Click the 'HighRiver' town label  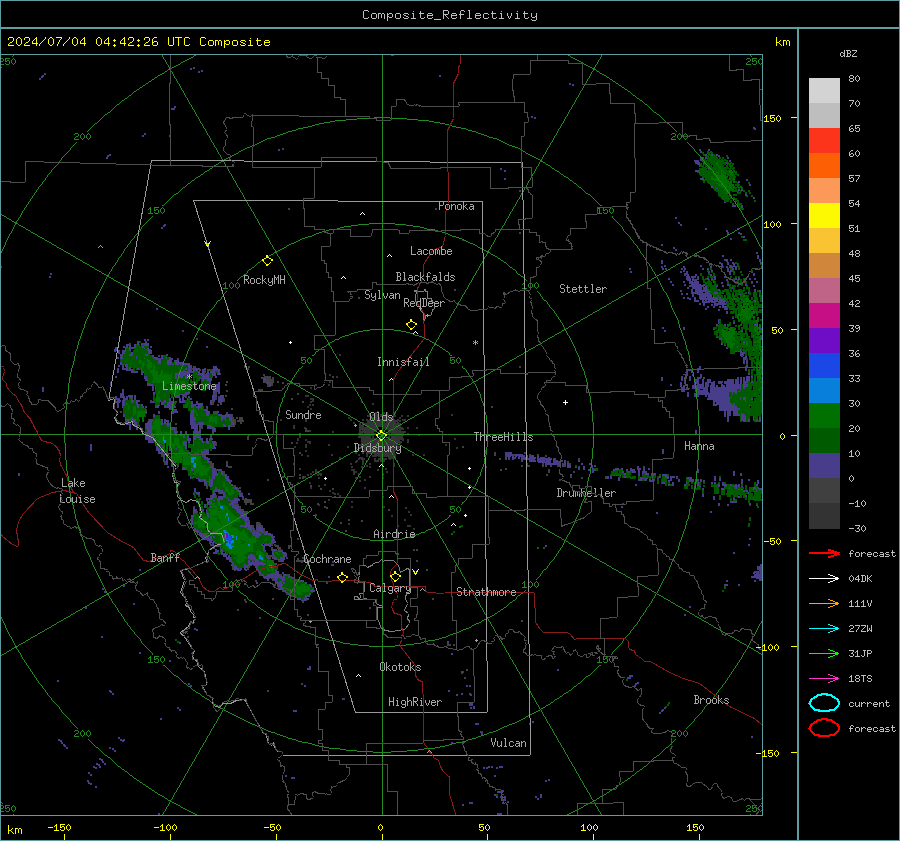point(415,702)
